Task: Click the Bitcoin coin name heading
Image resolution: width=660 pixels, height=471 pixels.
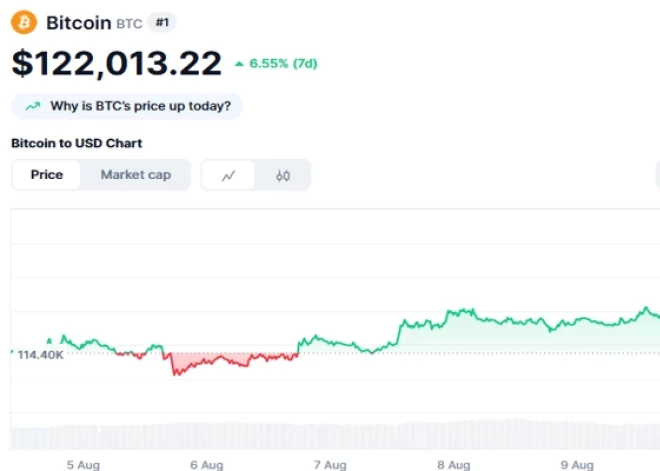Action: (x=79, y=22)
